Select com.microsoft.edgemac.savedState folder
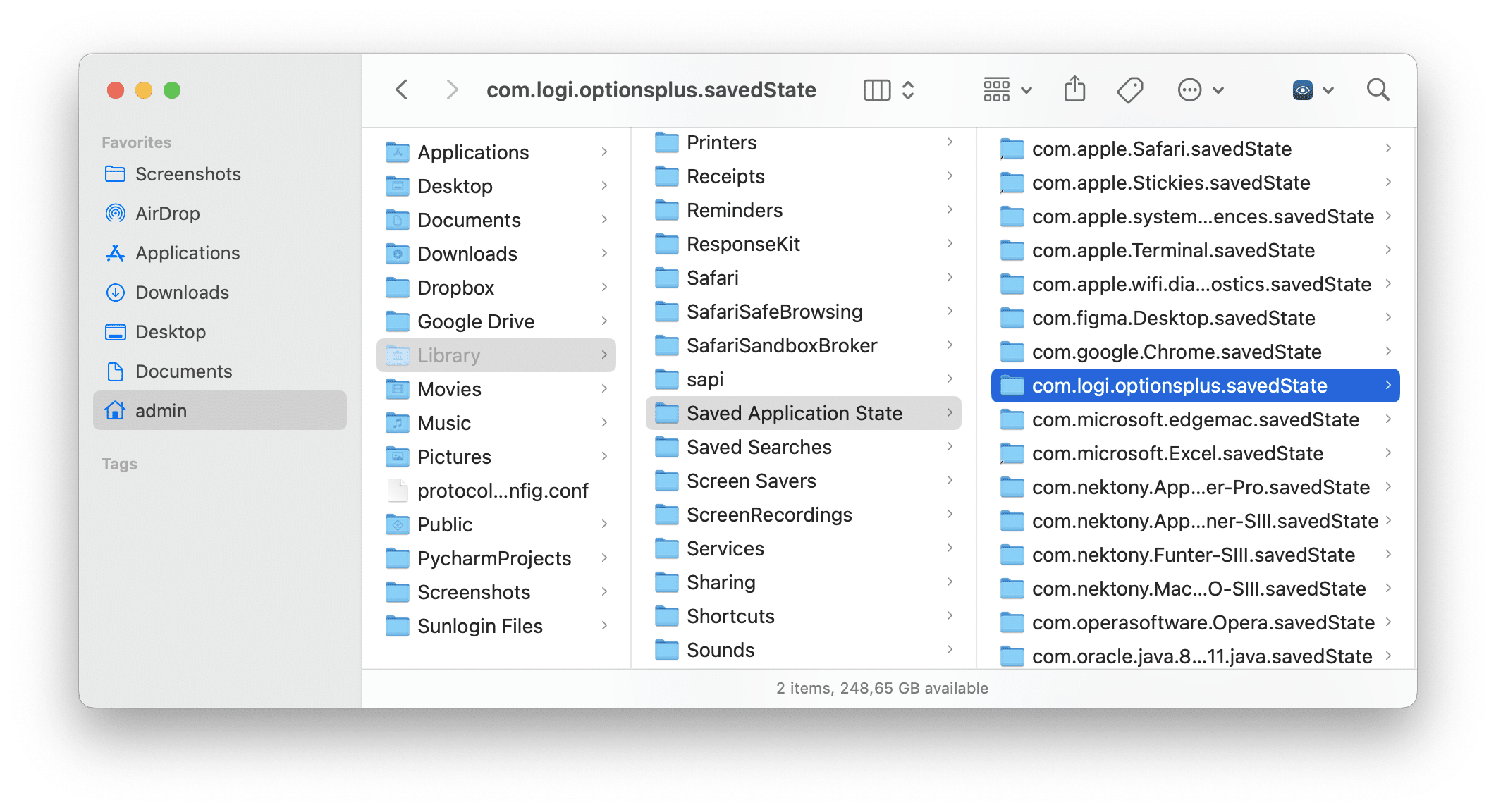 tap(1196, 419)
